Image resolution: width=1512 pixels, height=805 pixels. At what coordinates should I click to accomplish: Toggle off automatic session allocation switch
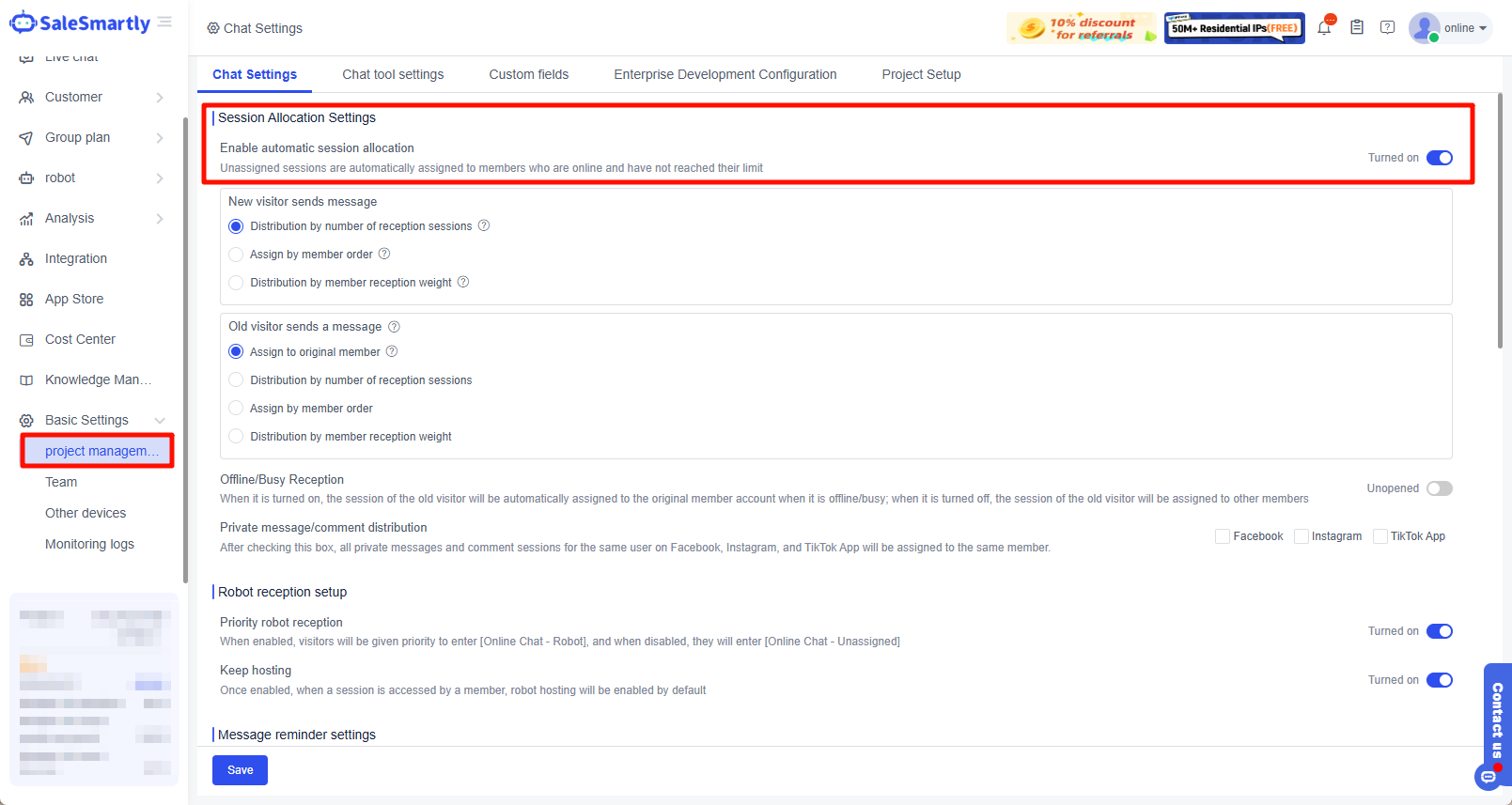tap(1439, 158)
